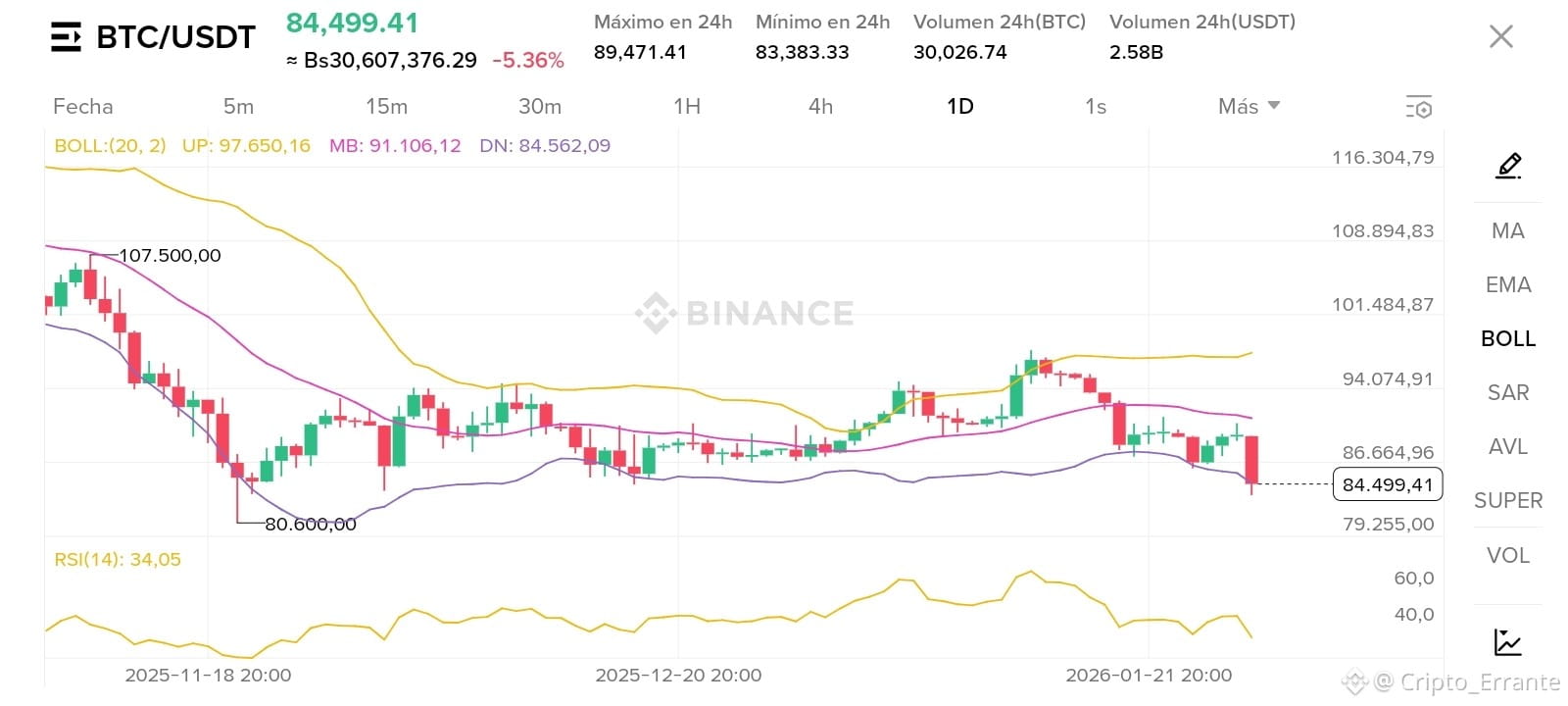1568x706 pixels.
Task: Switch to the Fecha tab
Action: (83, 106)
